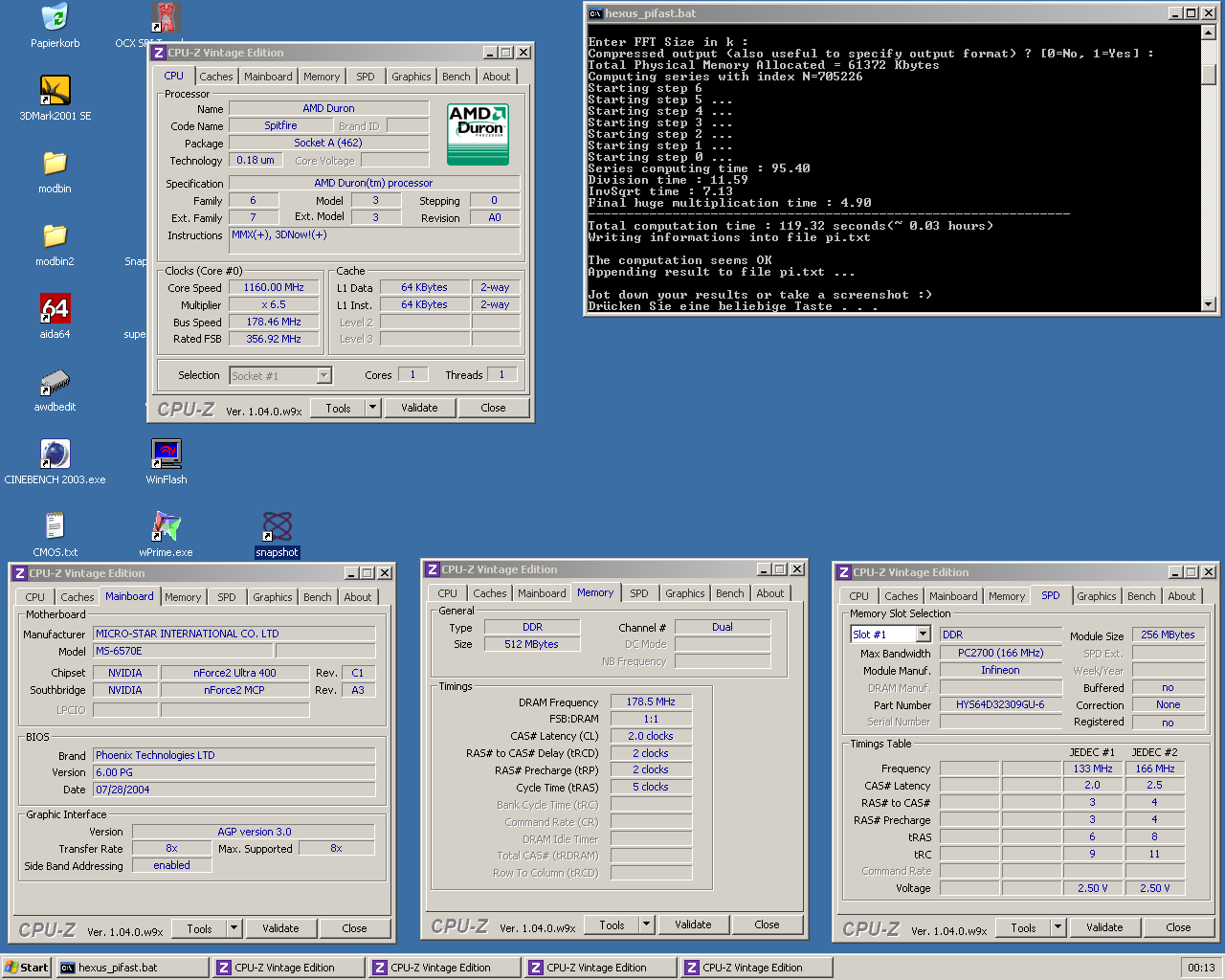Switch to hexus_pifast.bat taskbar button
Viewport: 1225px width, 980px height.
coord(132,968)
